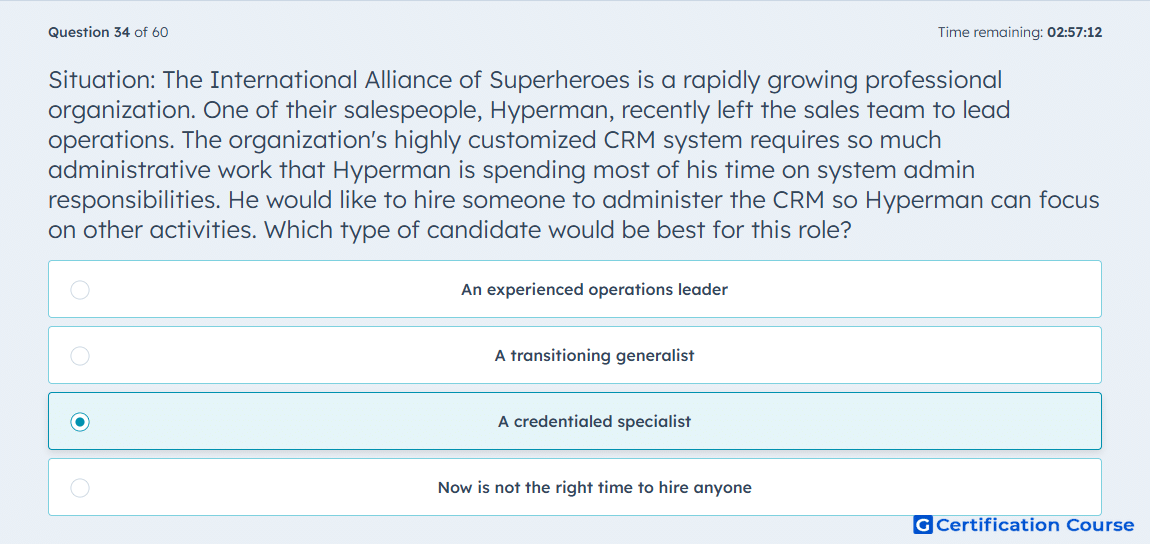The image size is (1150, 544).
Task: Click the 'A transitioning generalist' label text
Action: tap(594, 356)
